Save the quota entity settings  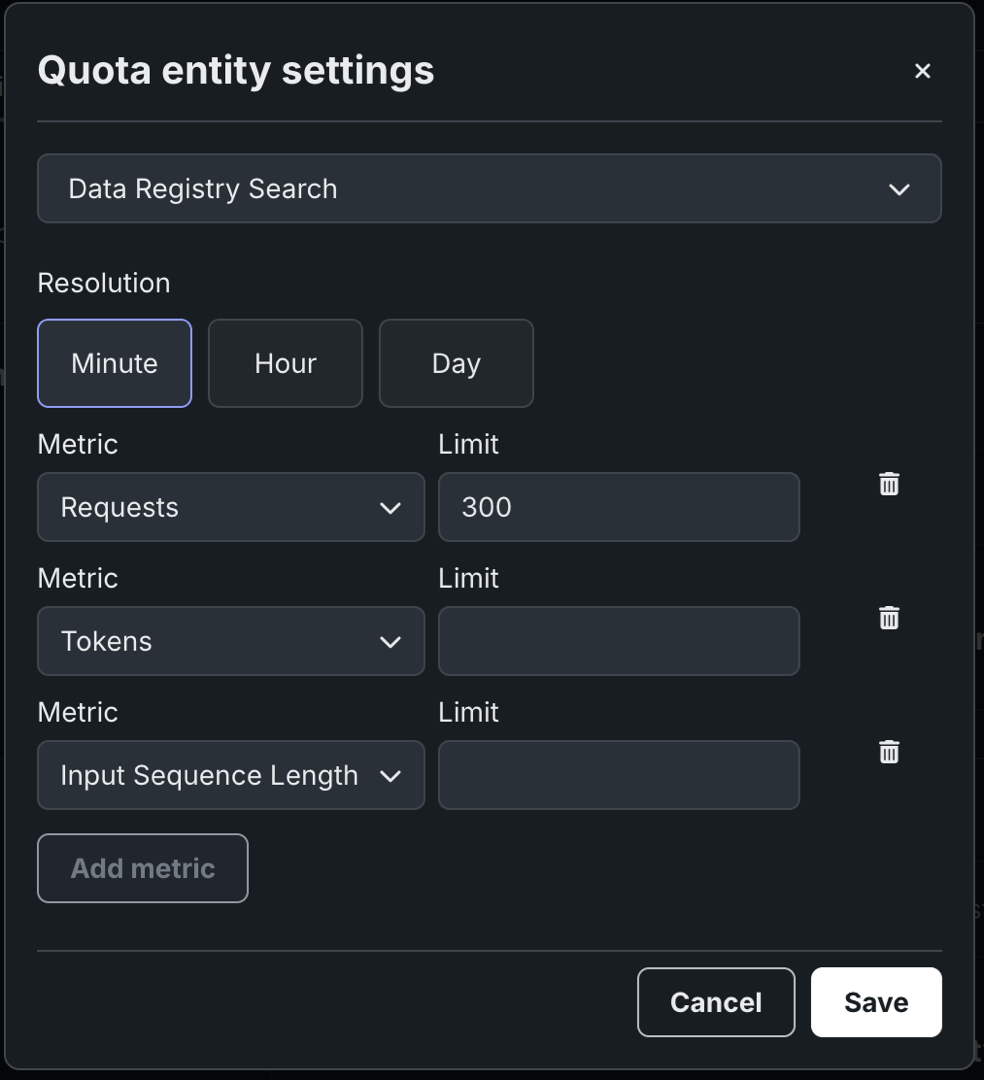pos(876,1002)
